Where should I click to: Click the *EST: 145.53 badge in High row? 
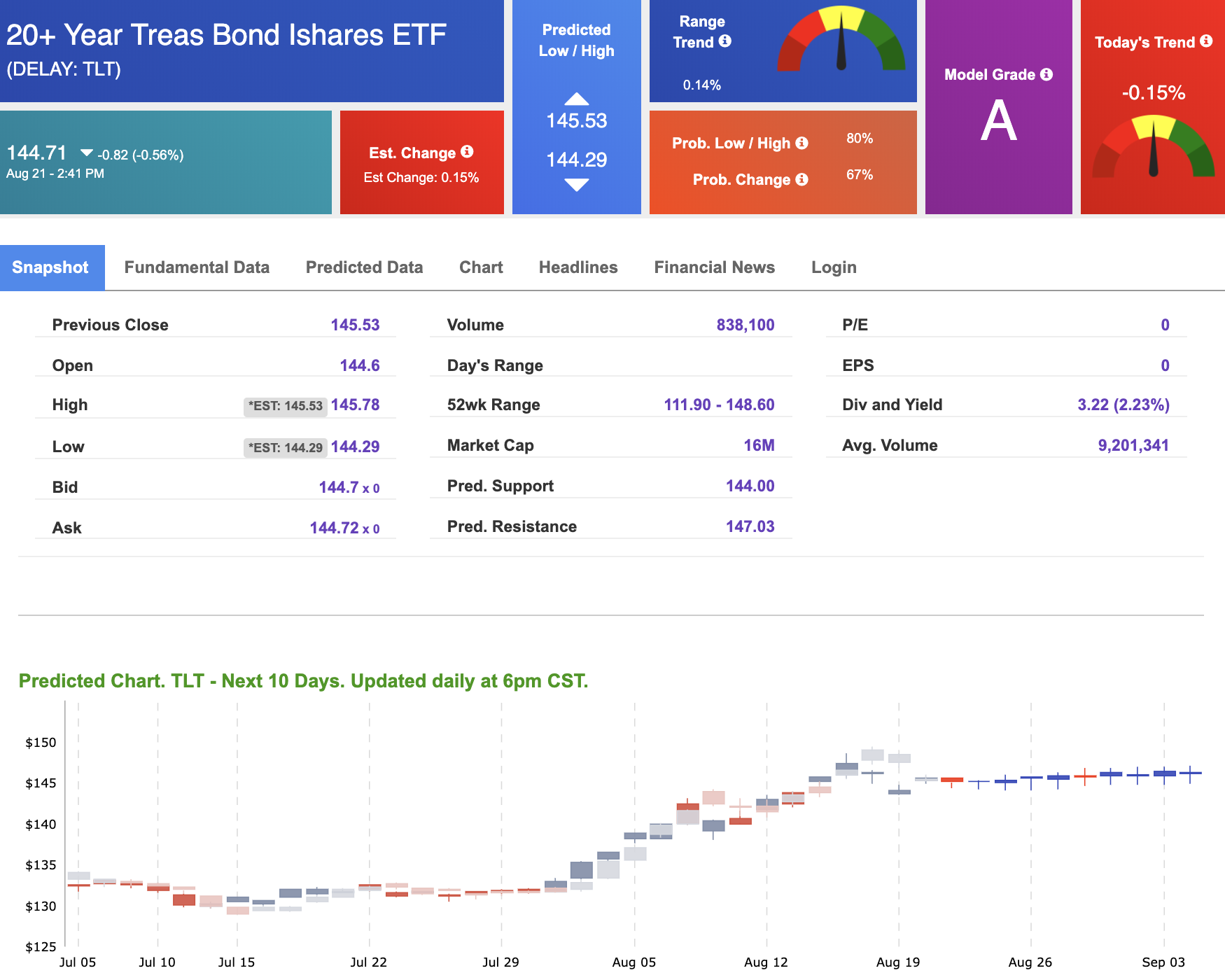coord(286,406)
